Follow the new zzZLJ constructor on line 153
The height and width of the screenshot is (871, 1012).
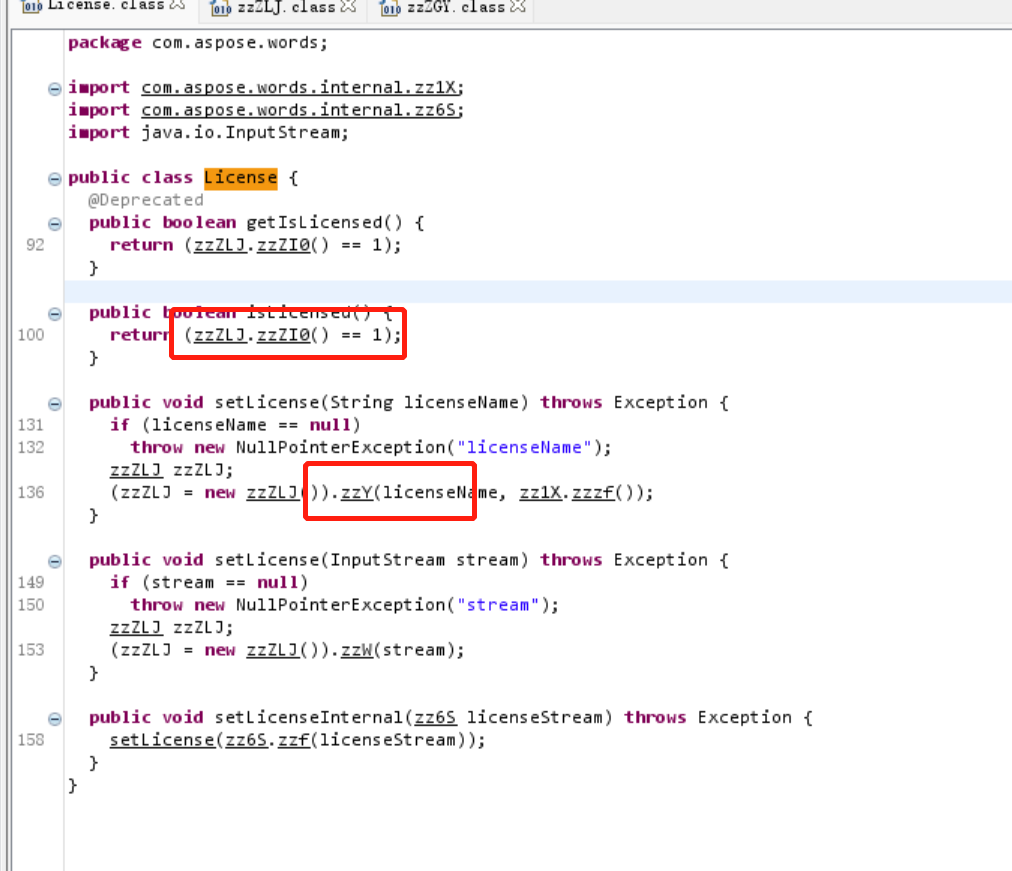(272, 650)
